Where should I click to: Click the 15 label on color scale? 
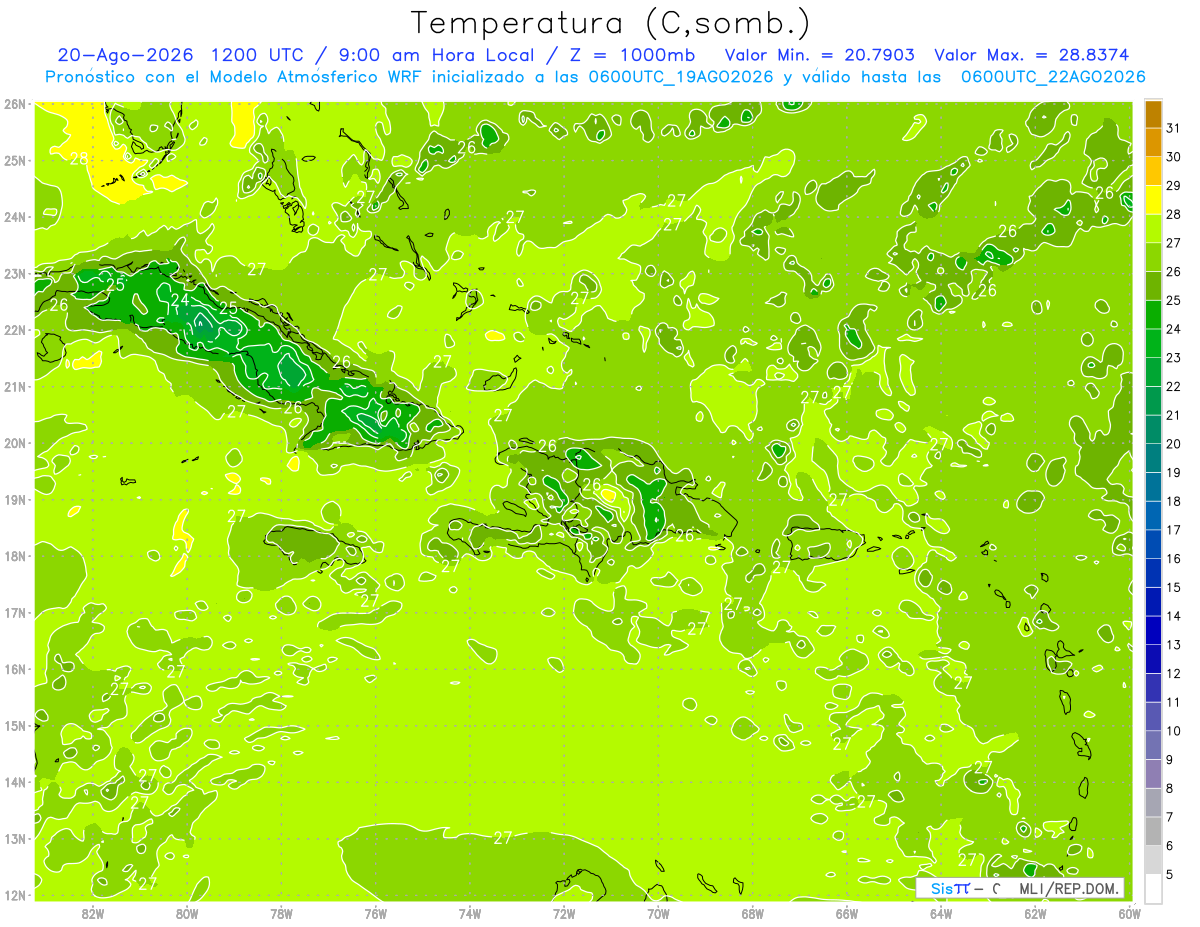1174,587
